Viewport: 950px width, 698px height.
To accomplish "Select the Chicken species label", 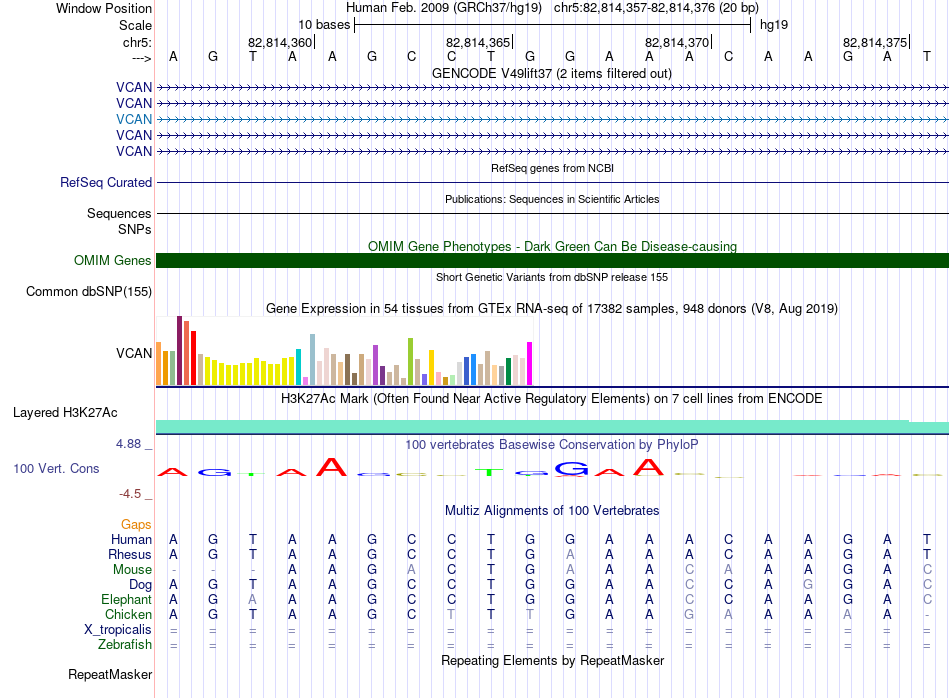I will tap(128, 614).
